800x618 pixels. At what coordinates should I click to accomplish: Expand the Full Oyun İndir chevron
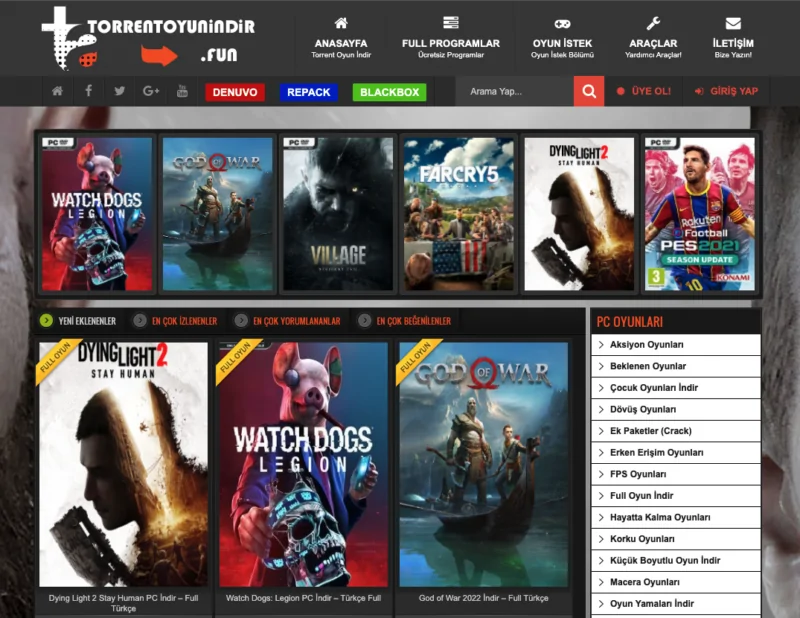(x=601, y=496)
